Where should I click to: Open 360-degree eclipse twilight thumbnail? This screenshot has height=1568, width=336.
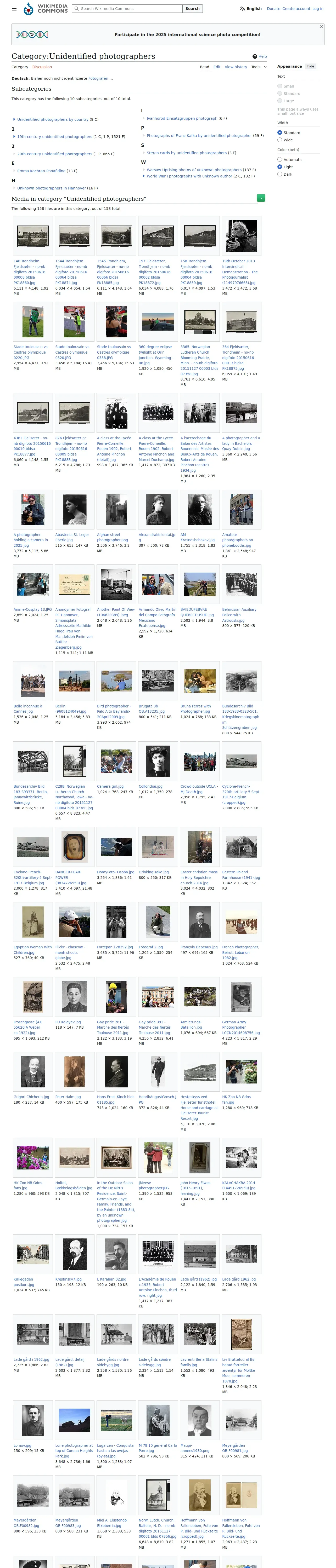(x=158, y=322)
